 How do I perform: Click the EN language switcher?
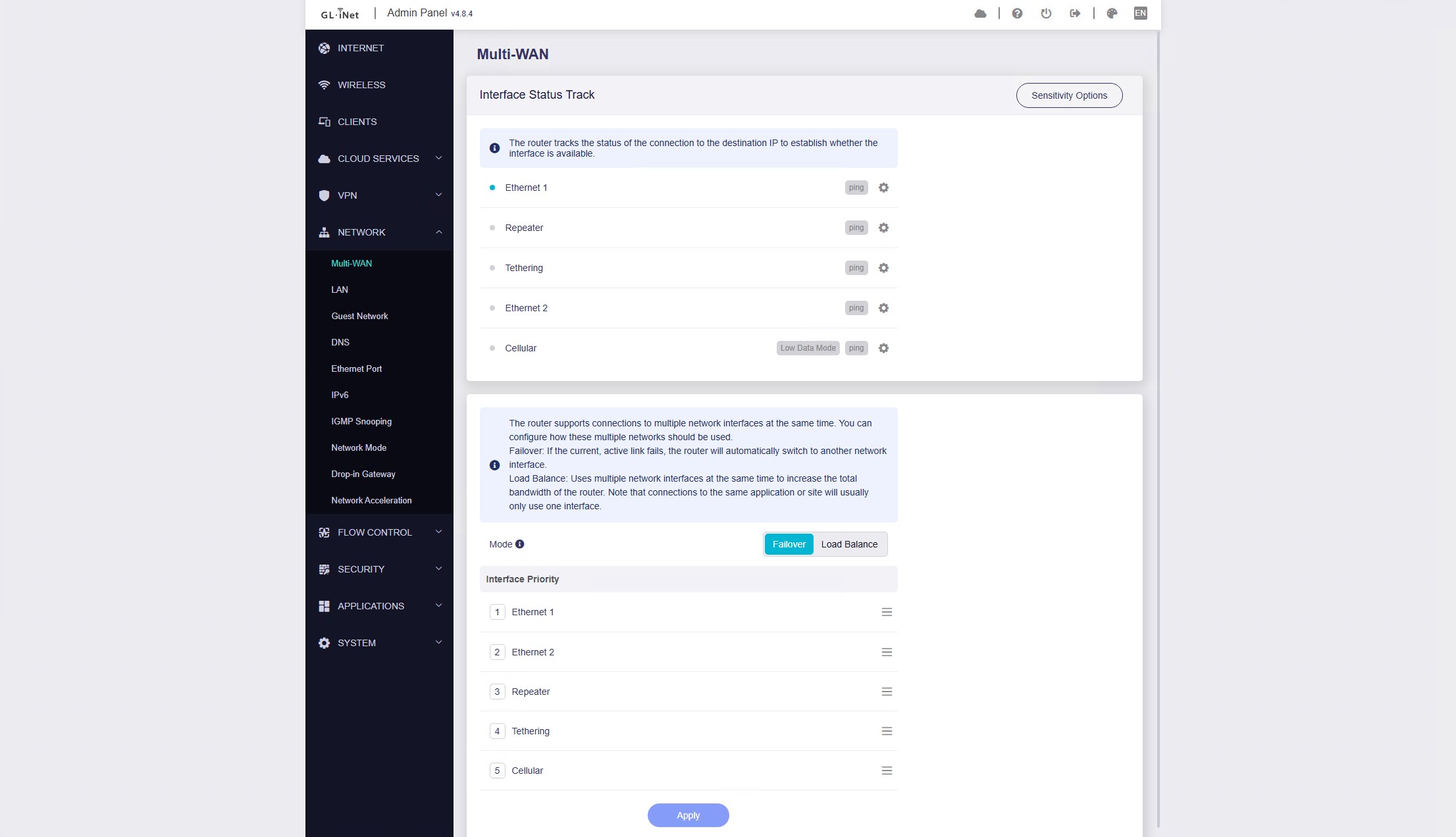1140,13
